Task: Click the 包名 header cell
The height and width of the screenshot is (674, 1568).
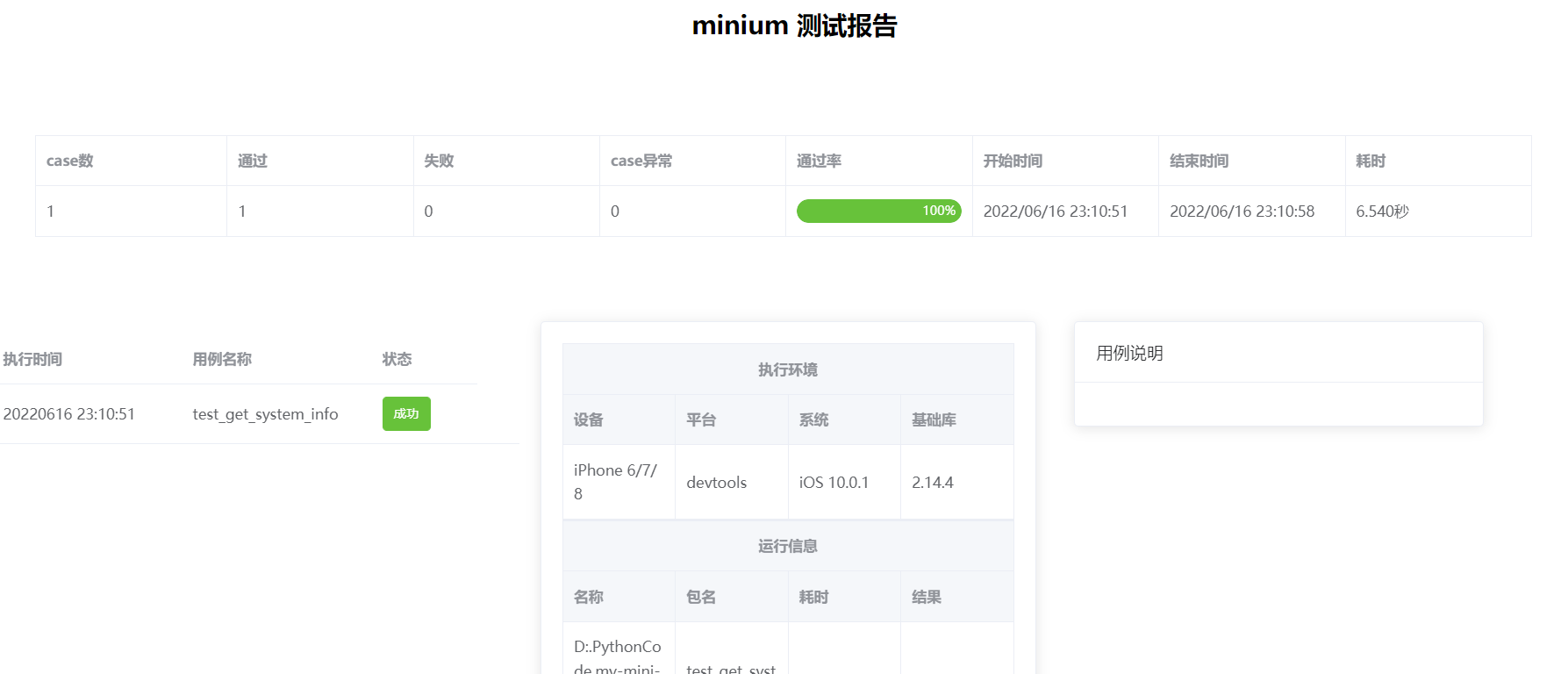Action: (x=732, y=597)
